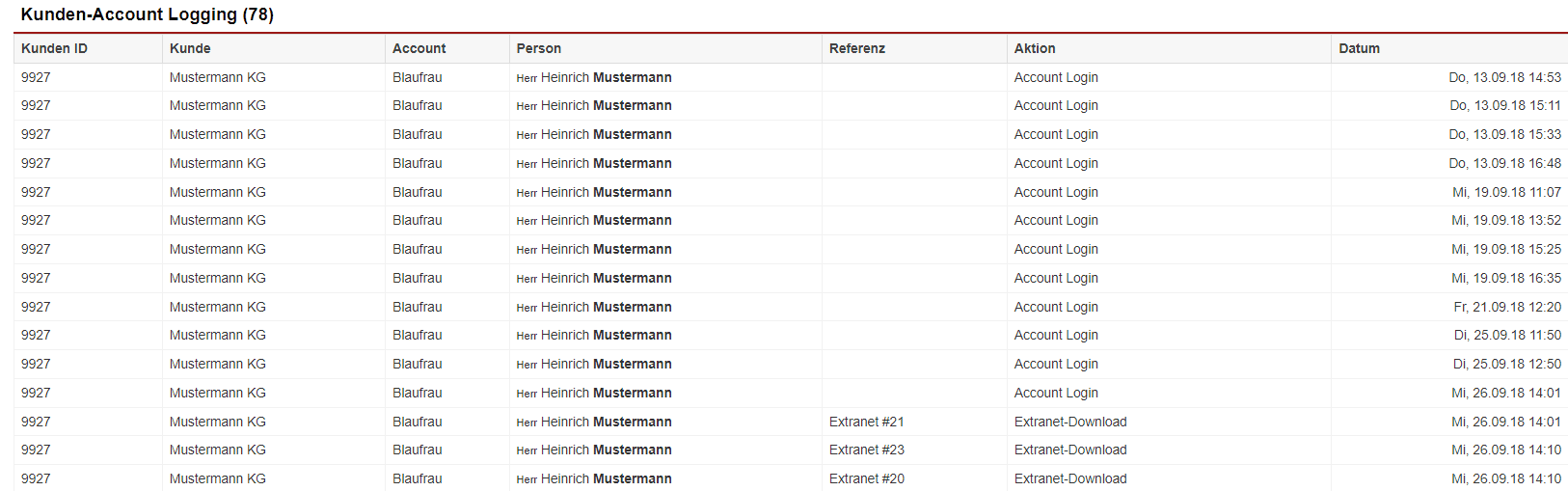This screenshot has height=491, width=1568.
Task: Click the date "Di, 25.09.18 11:50"
Action: (x=1507, y=335)
